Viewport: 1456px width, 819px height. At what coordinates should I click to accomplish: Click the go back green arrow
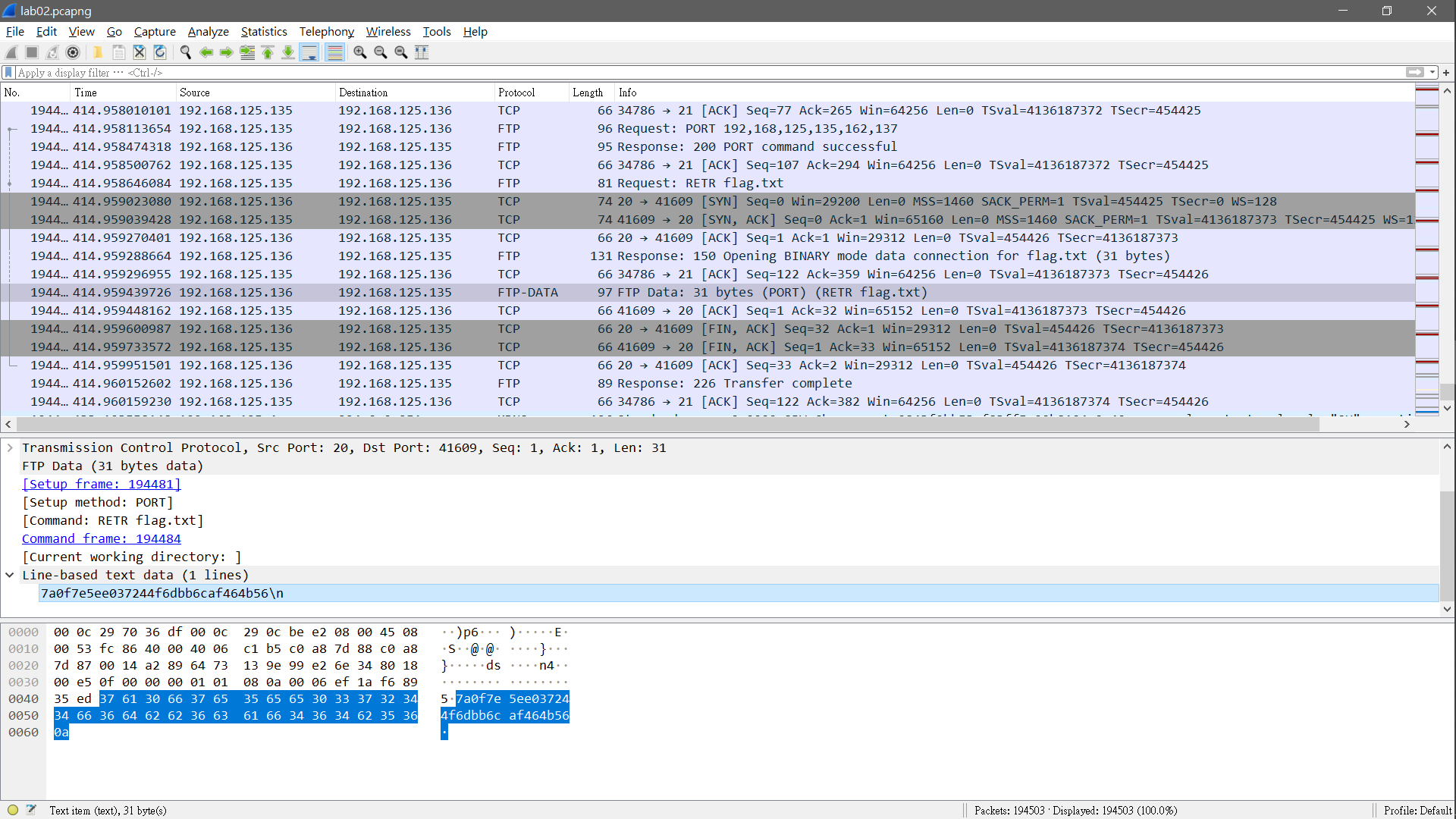pyautogui.click(x=206, y=52)
